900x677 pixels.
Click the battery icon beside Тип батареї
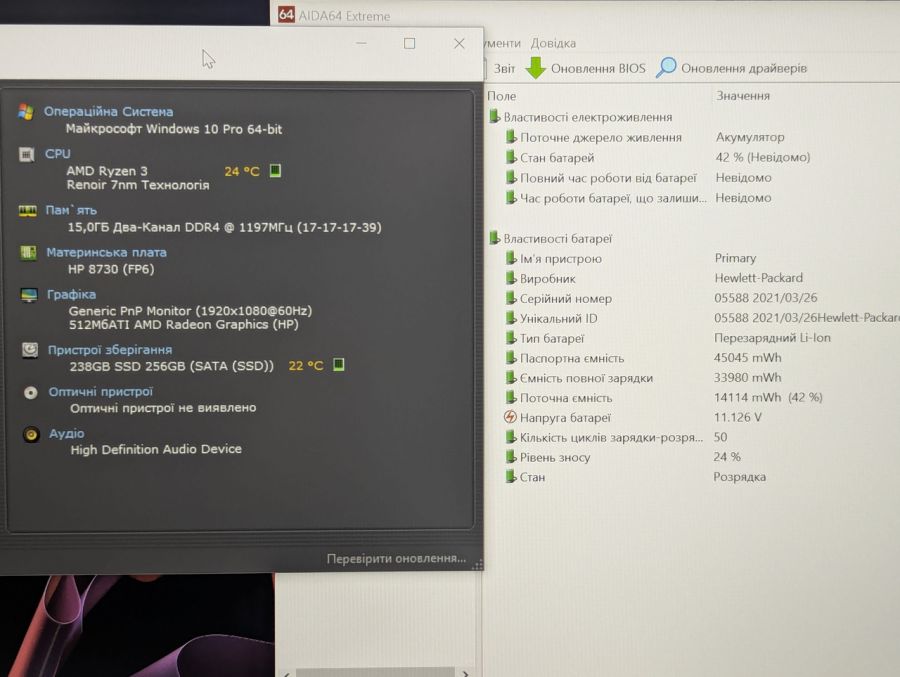point(511,338)
